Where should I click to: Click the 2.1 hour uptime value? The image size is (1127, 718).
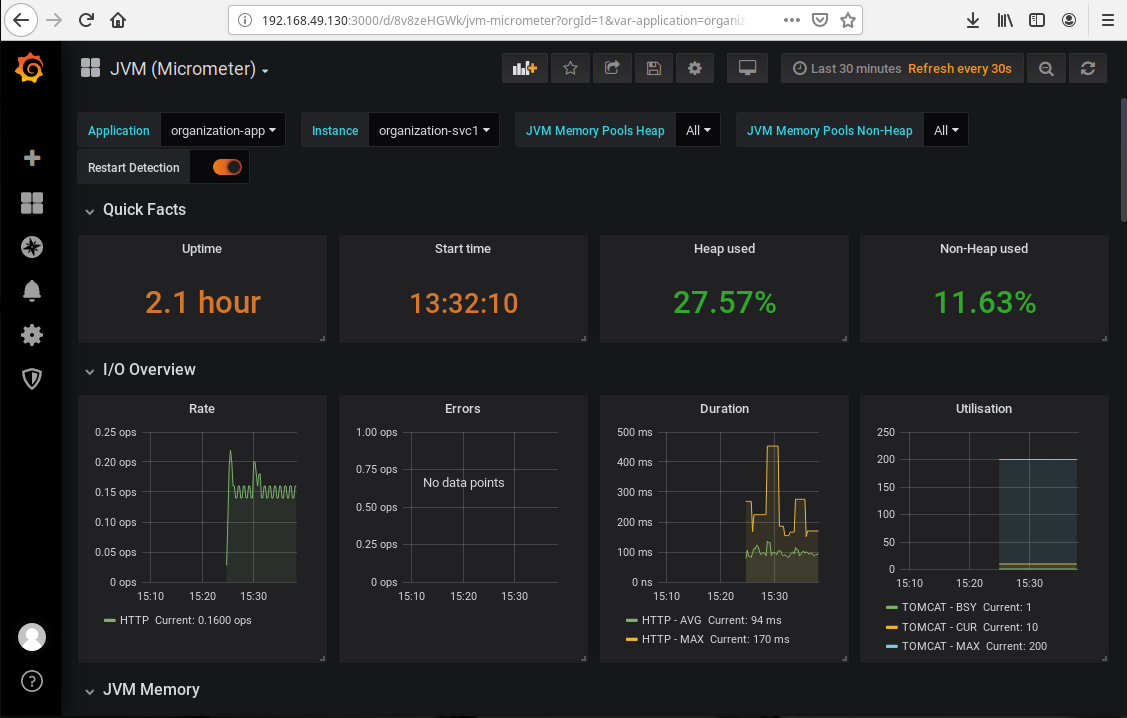(203, 302)
